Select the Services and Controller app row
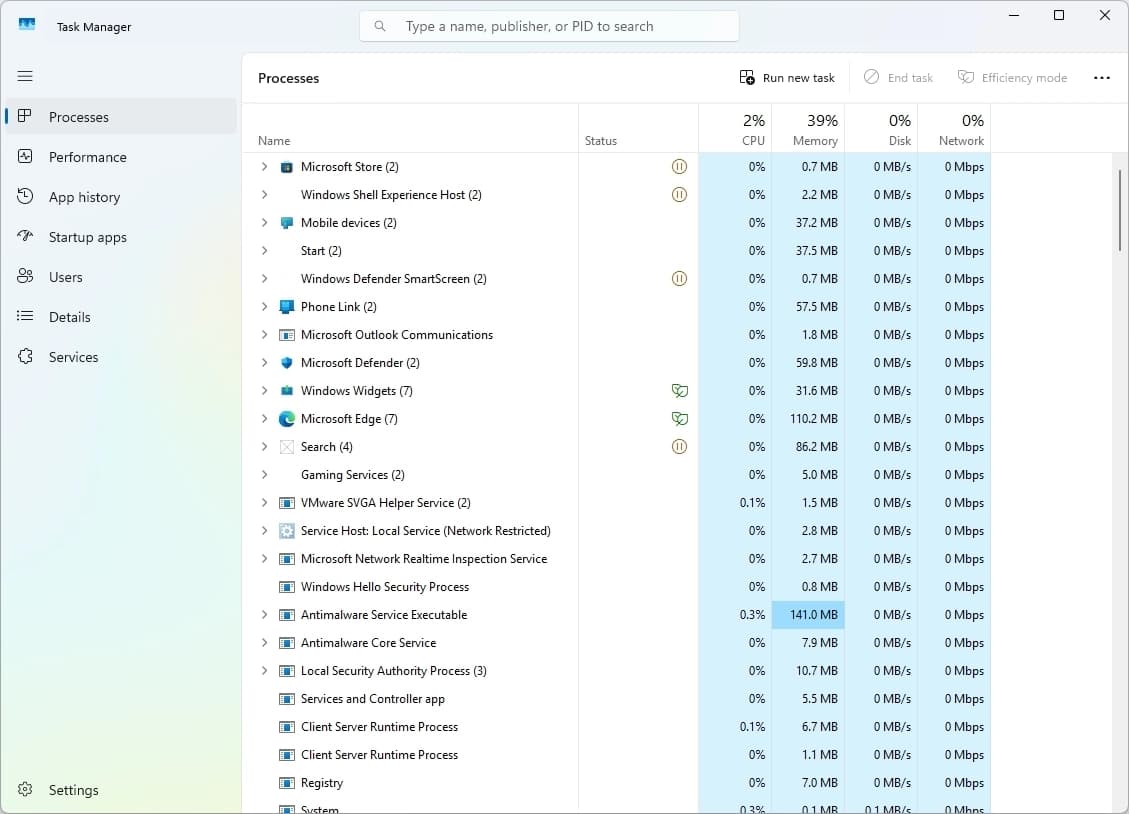This screenshot has height=814, width=1129. coord(617,699)
